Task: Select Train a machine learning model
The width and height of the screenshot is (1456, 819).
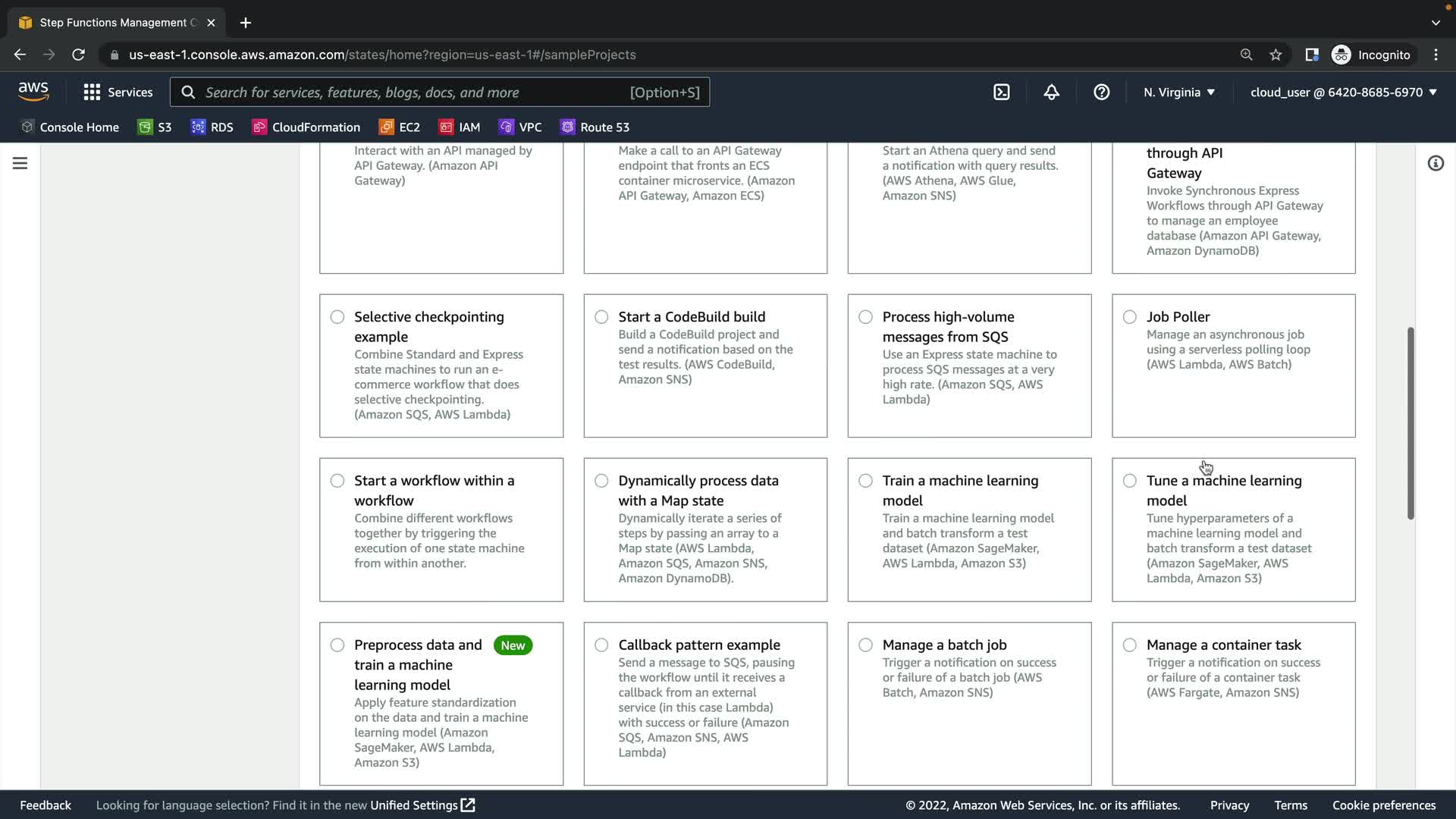Action: [x=865, y=481]
